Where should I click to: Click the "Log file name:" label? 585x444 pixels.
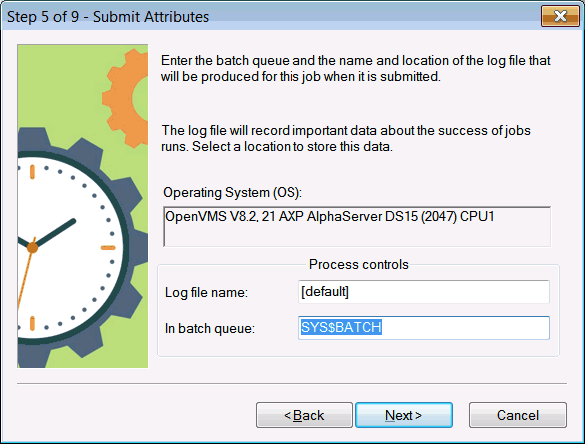point(206,293)
